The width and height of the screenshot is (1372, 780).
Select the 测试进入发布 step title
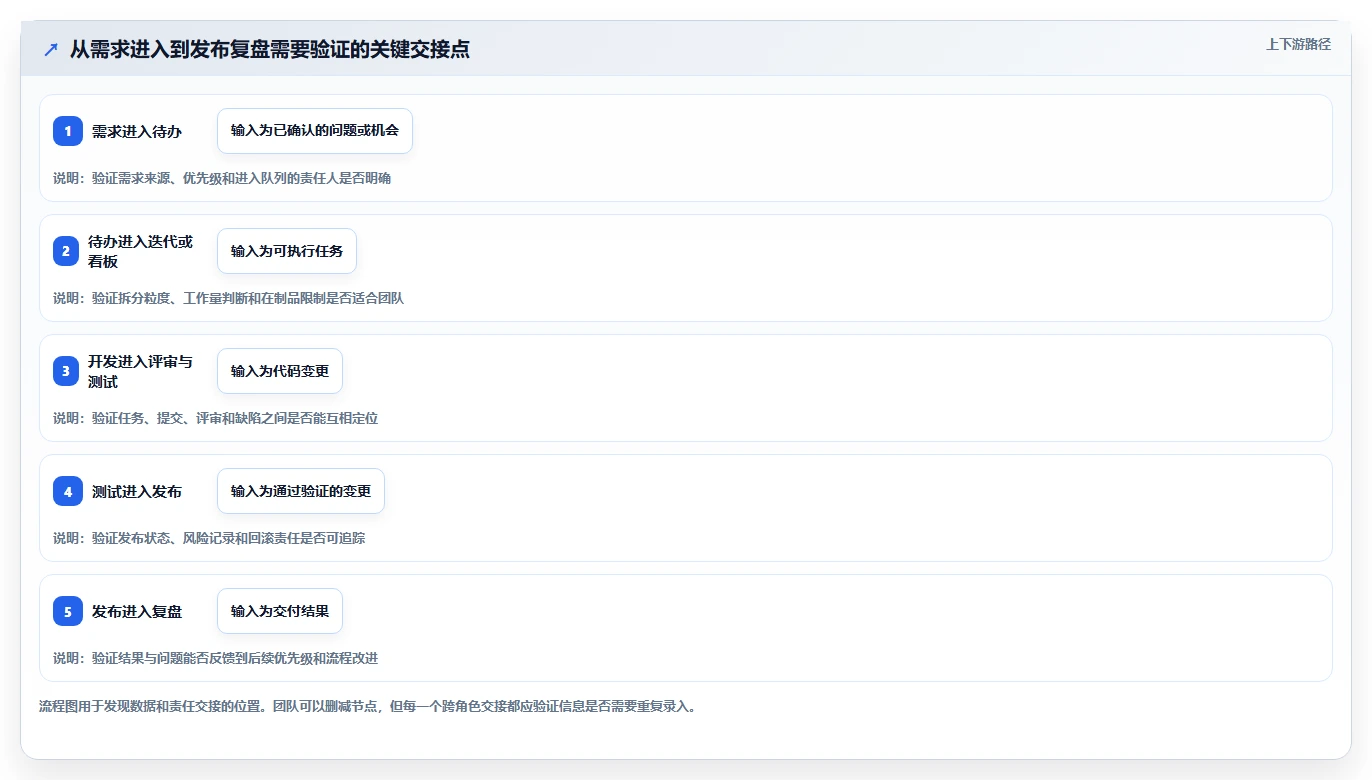(x=137, y=491)
